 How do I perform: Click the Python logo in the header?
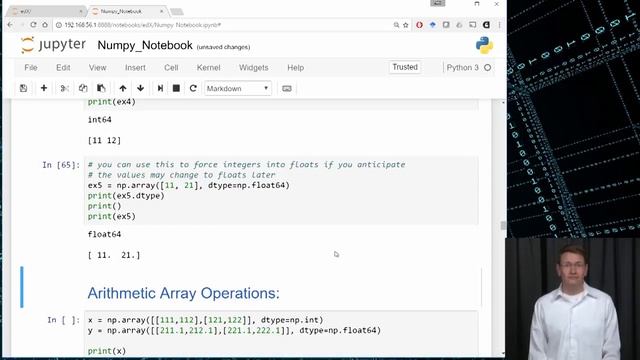click(x=484, y=45)
